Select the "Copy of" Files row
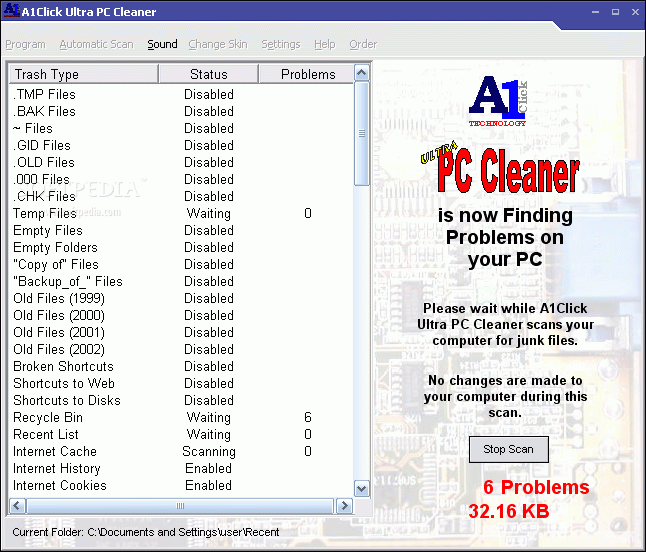646x552 pixels. (x=181, y=264)
